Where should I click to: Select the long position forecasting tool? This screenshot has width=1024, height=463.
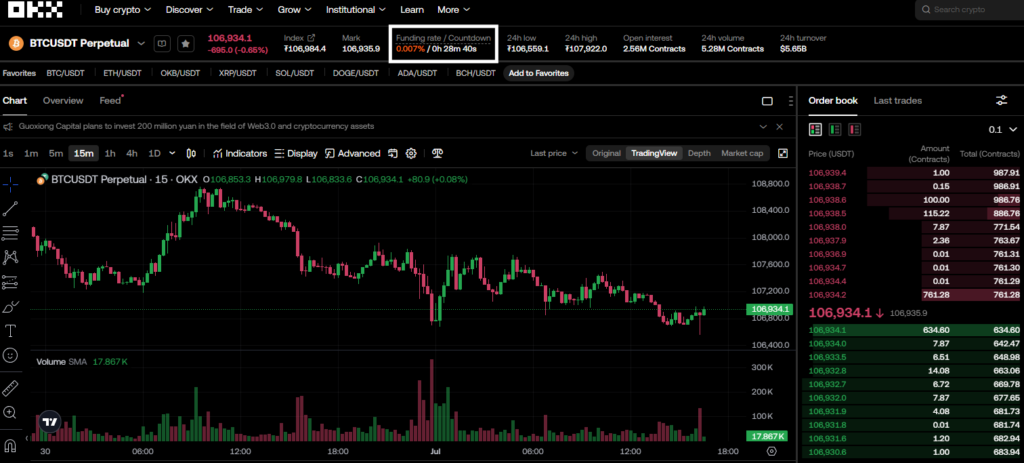[x=10, y=282]
